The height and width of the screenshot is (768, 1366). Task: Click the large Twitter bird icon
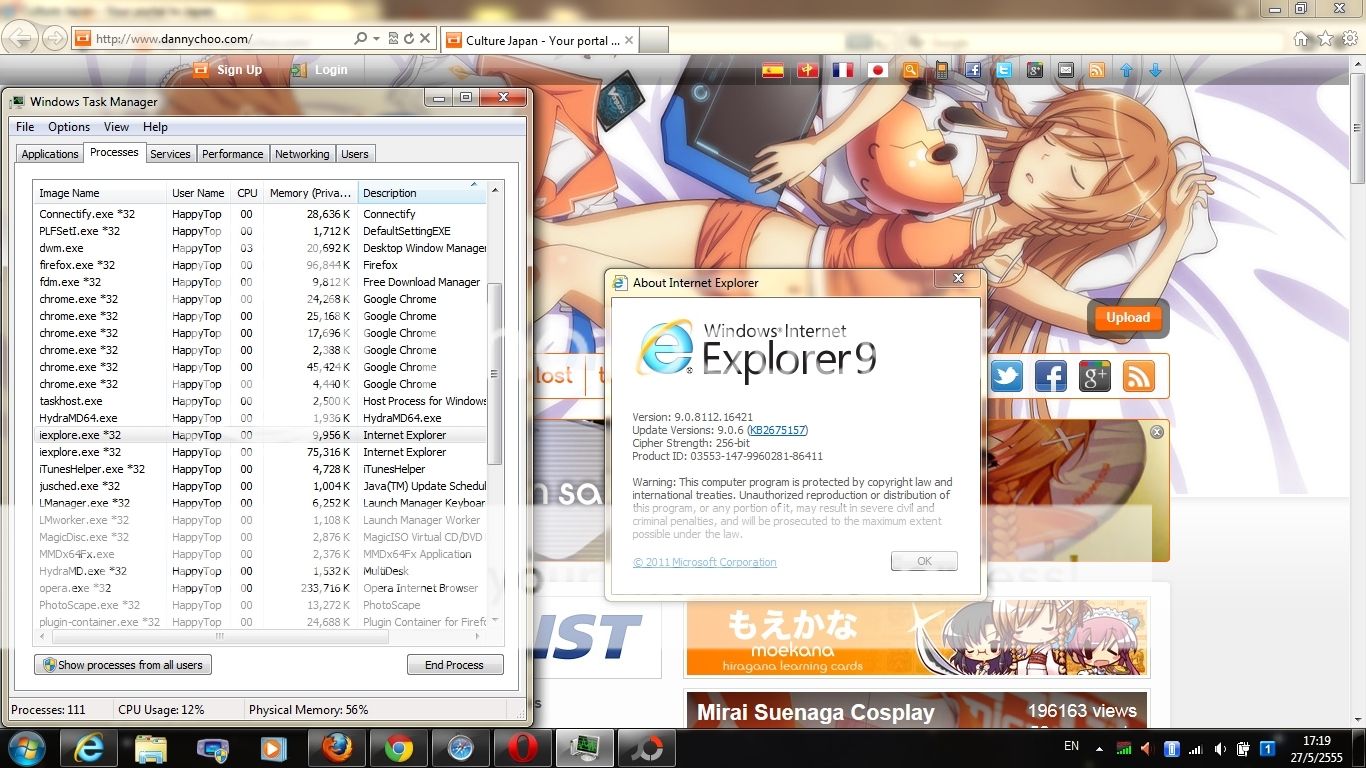[x=1007, y=376]
